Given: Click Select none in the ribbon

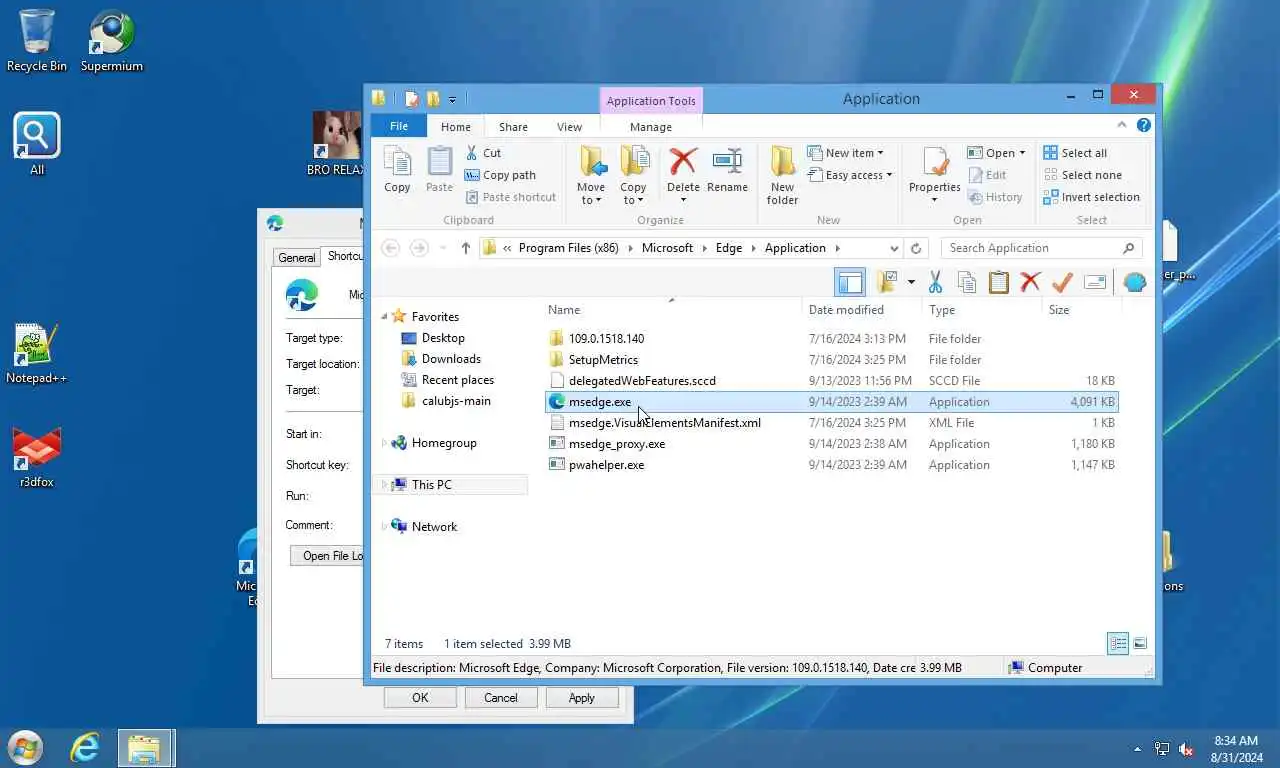Looking at the screenshot, I should point(1082,175).
